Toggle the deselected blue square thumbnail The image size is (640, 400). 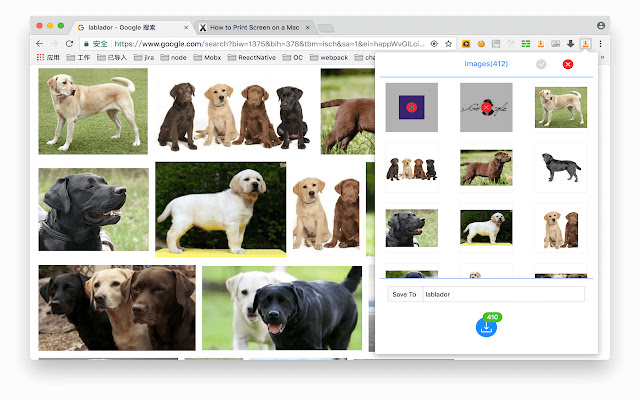[411, 107]
